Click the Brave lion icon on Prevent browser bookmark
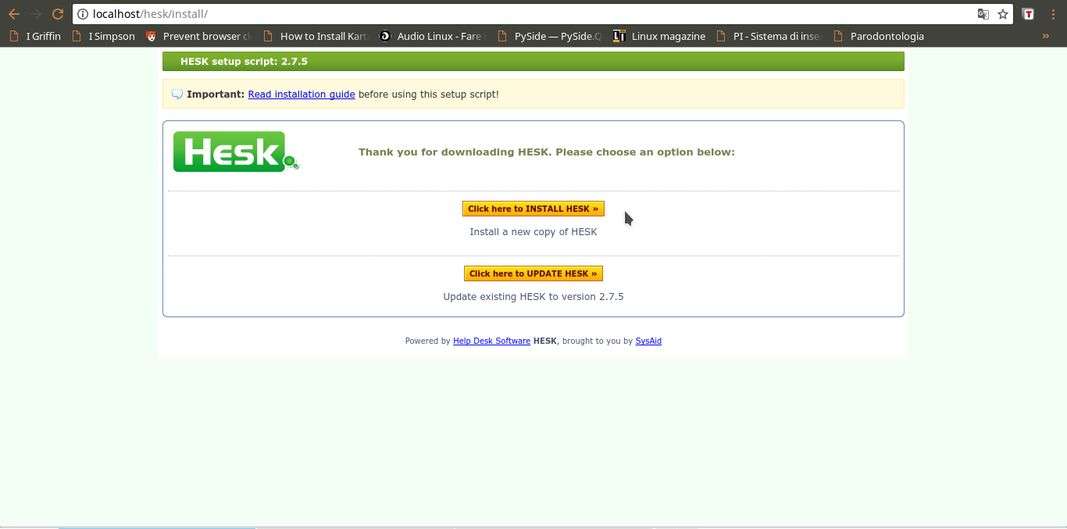1067x529 pixels. [x=151, y=36]
